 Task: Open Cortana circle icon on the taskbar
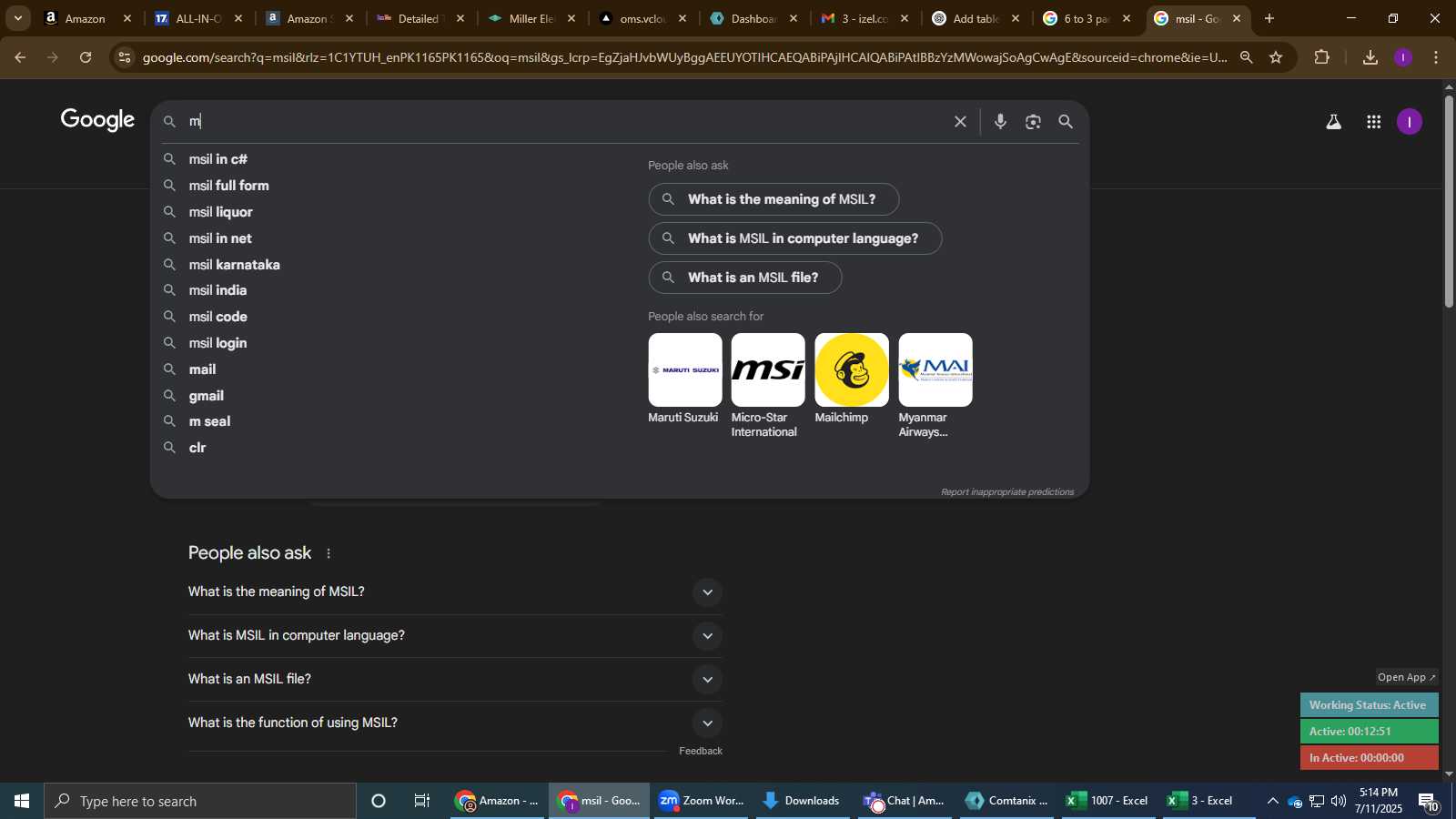pos(379,801)
